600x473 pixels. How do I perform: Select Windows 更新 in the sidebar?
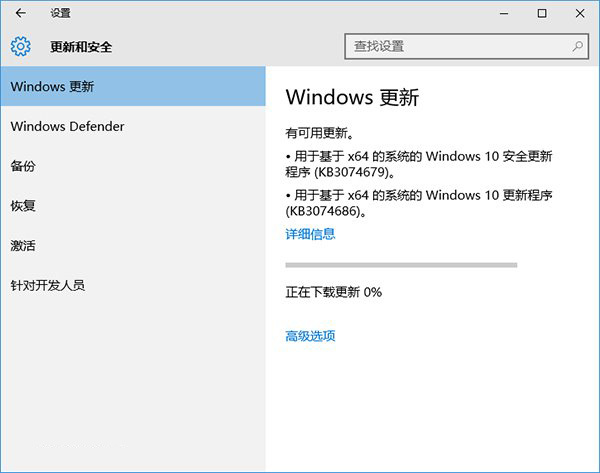click(132, 86)
